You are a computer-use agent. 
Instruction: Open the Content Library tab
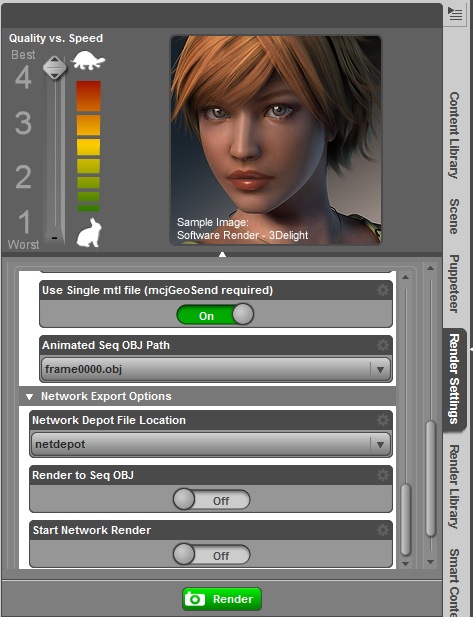click(x=455, y=135)
